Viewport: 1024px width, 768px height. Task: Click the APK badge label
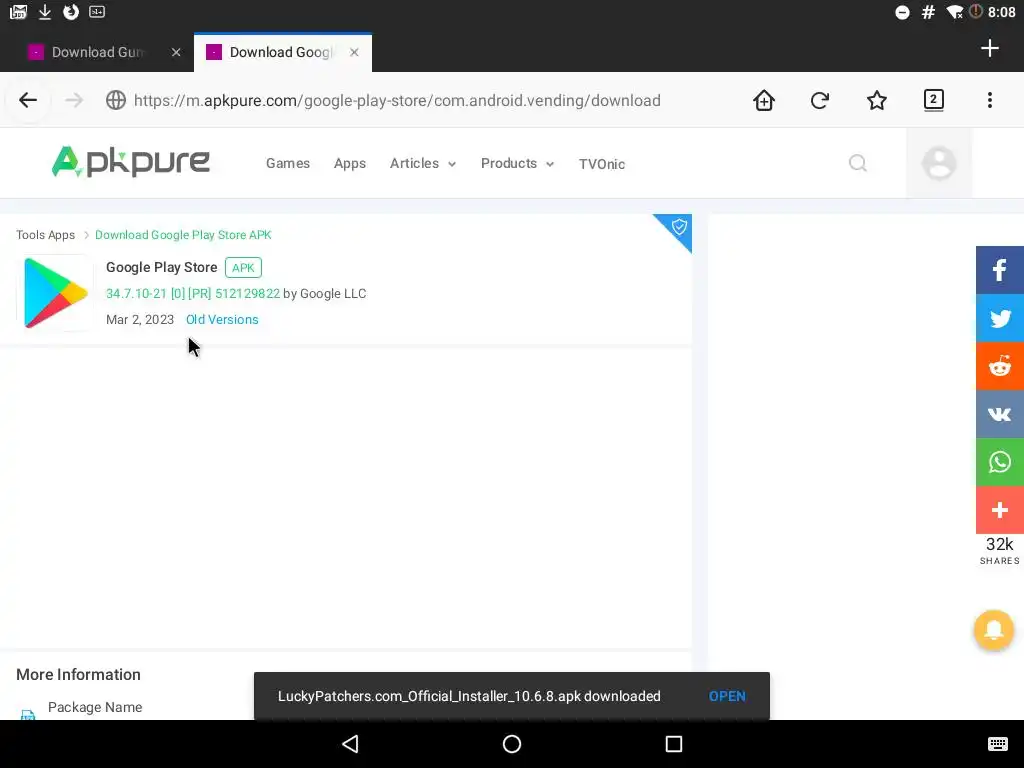[x=243, y=267]
